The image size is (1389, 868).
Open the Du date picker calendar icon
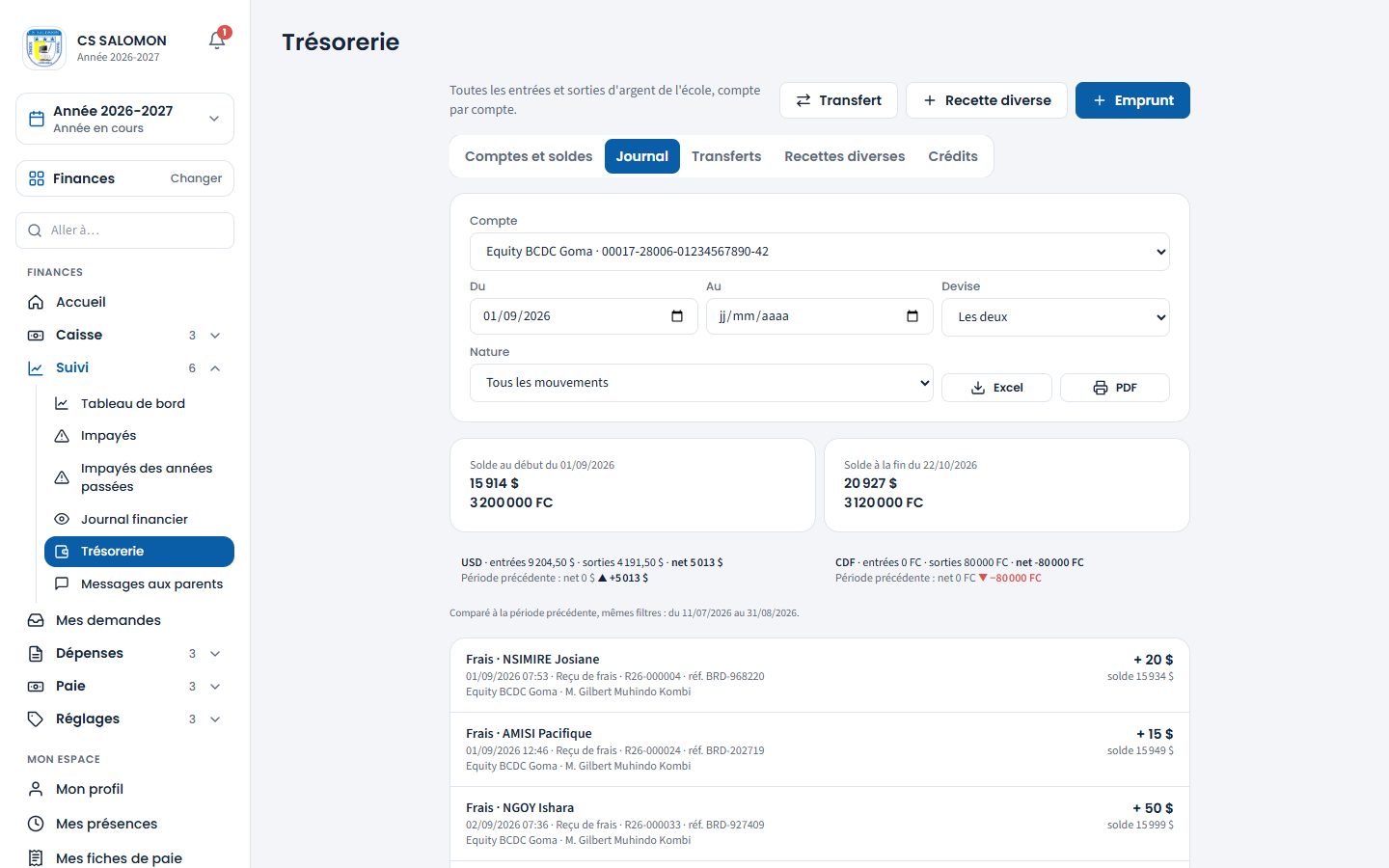coord(677,316)
